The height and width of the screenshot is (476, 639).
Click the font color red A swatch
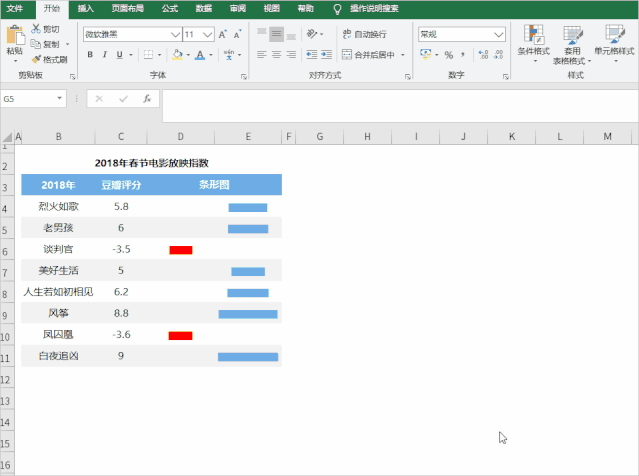click(200, 55)
